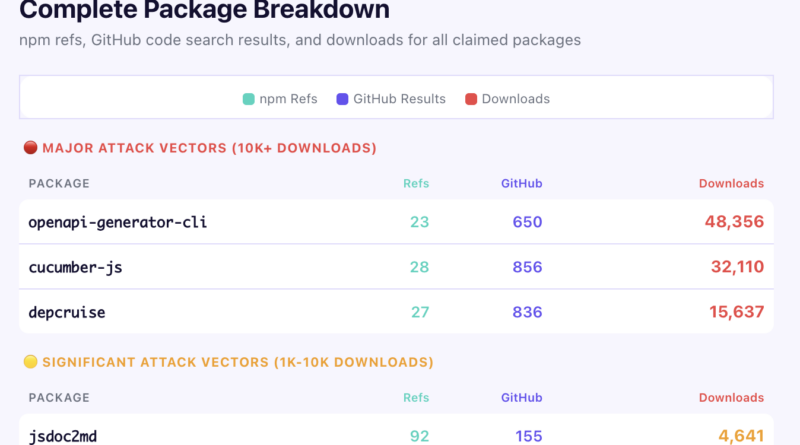Open the depcruise package entry
Screen dimensions: 800x445
(67, 312)
